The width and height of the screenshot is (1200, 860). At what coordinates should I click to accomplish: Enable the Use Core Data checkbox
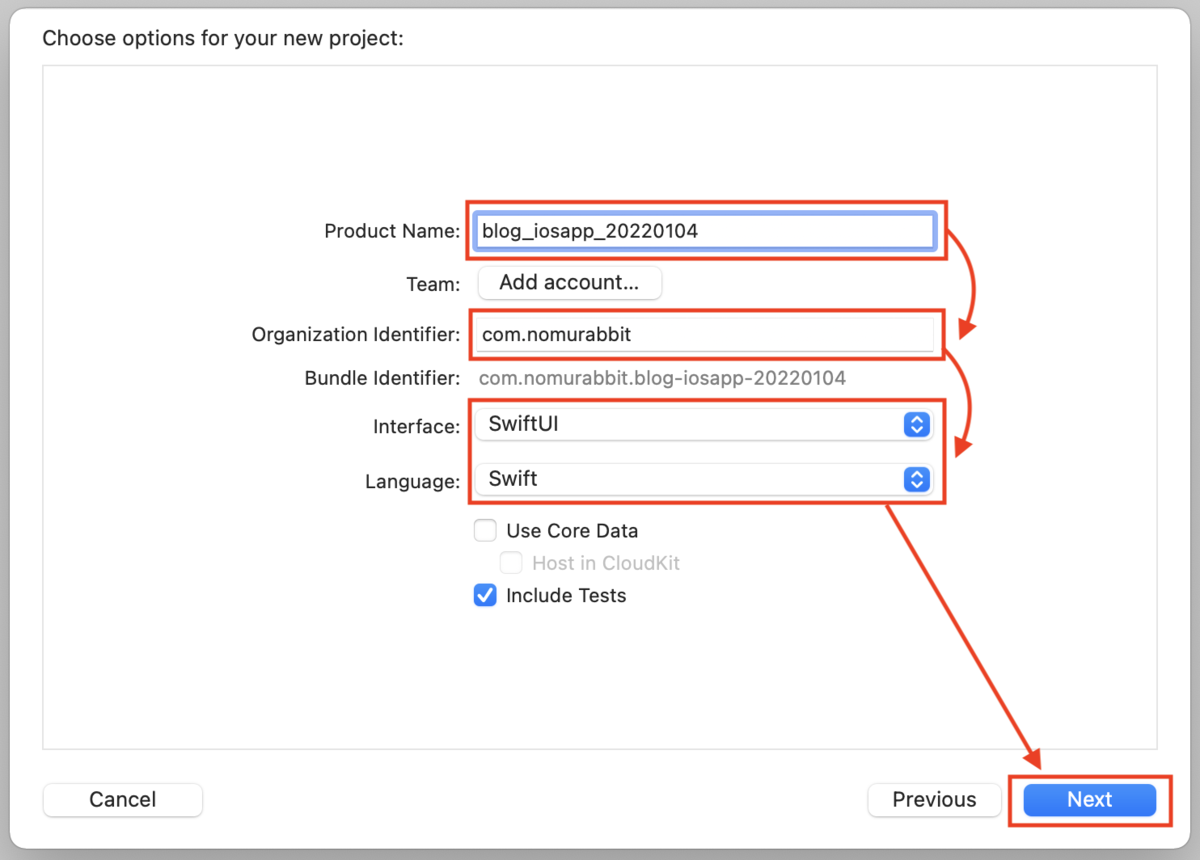[x=485, y=531]
